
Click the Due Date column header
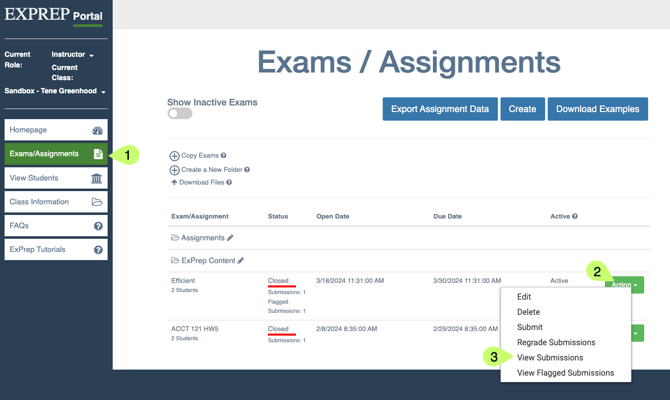[x=447, y=217]
